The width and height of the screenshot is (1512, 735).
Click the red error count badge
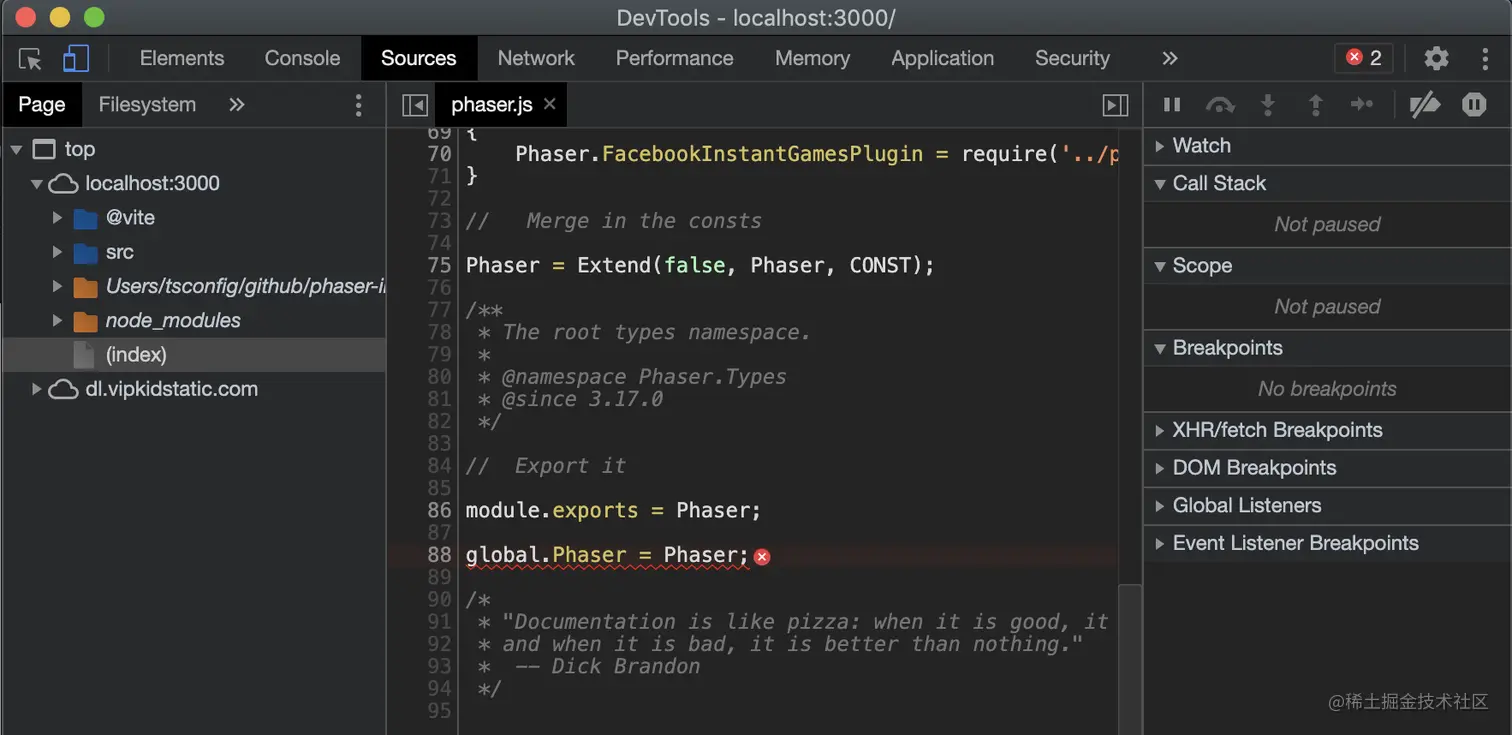coord(1364,58)
